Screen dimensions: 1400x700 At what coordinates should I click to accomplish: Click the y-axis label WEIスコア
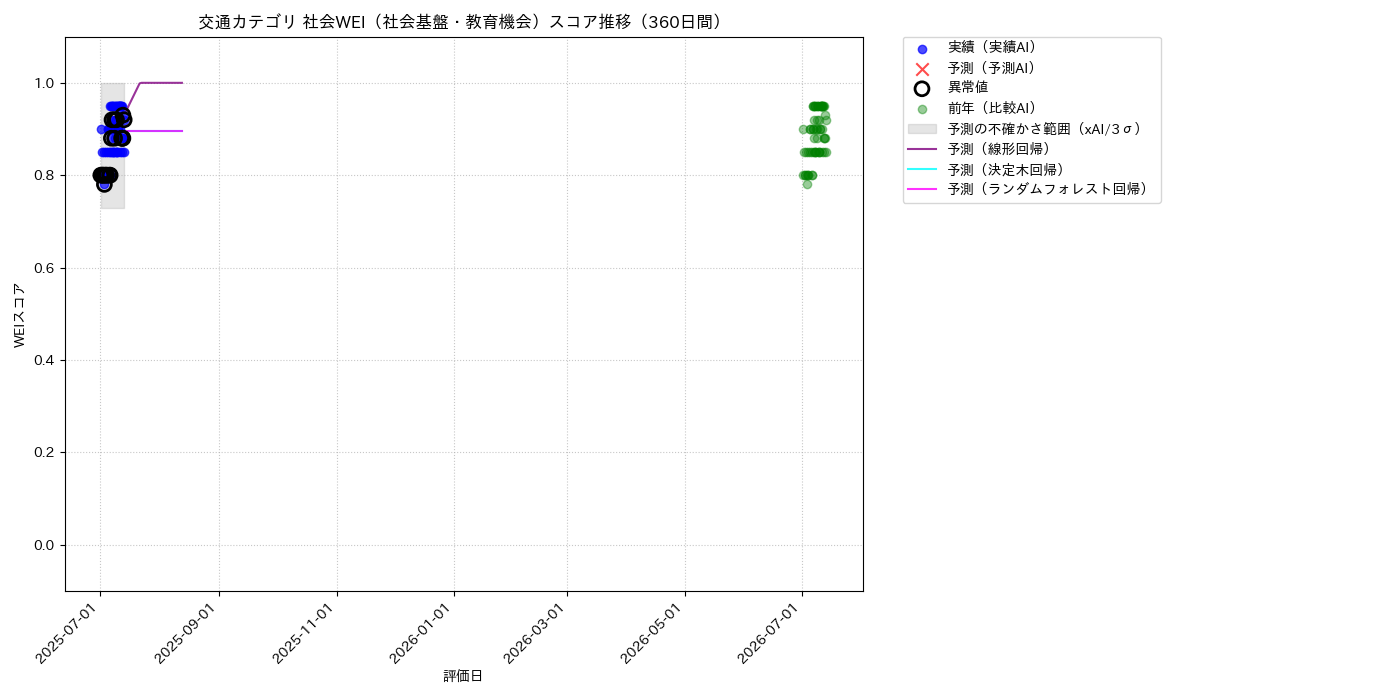tap(20, 315)
